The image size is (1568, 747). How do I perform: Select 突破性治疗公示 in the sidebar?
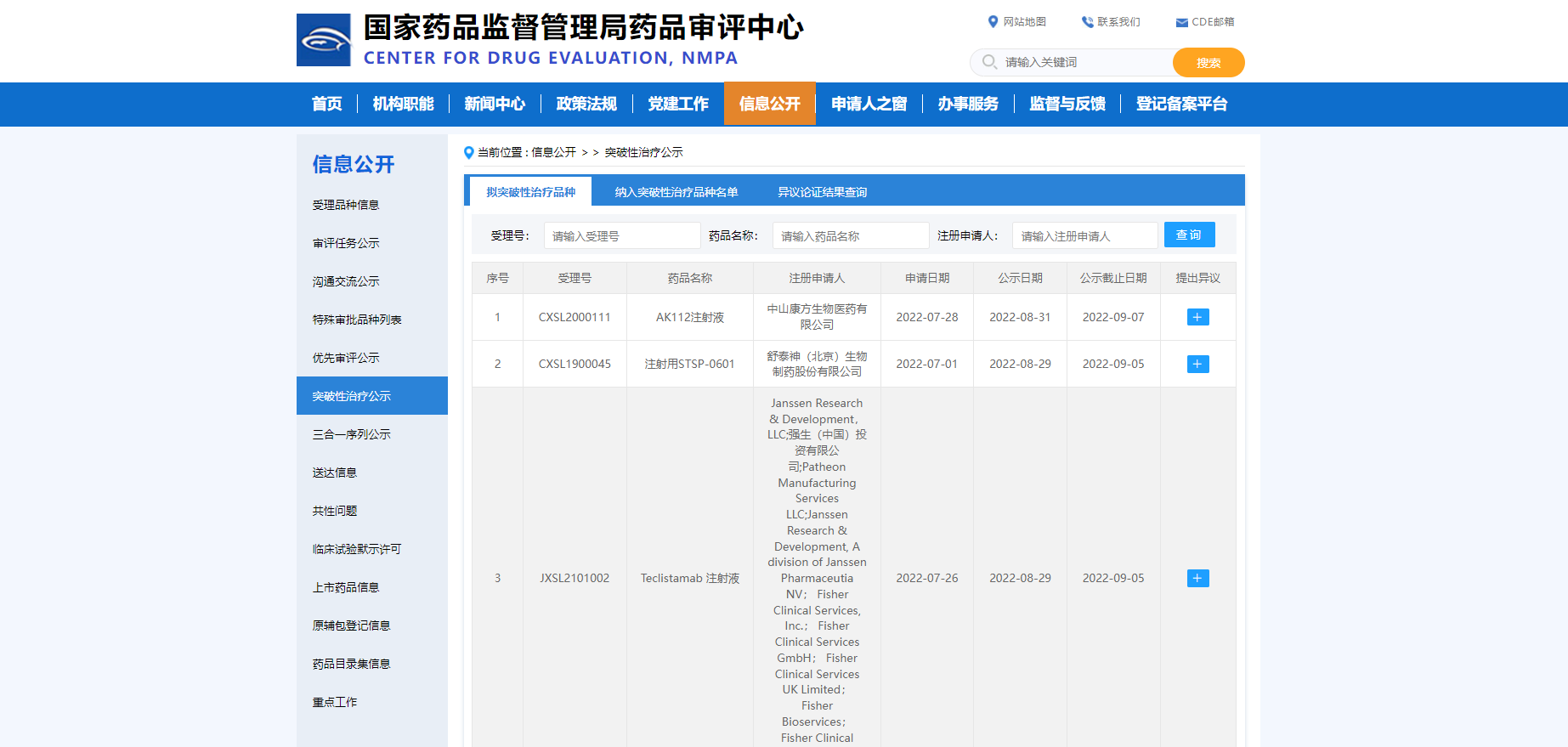(372, 396)
